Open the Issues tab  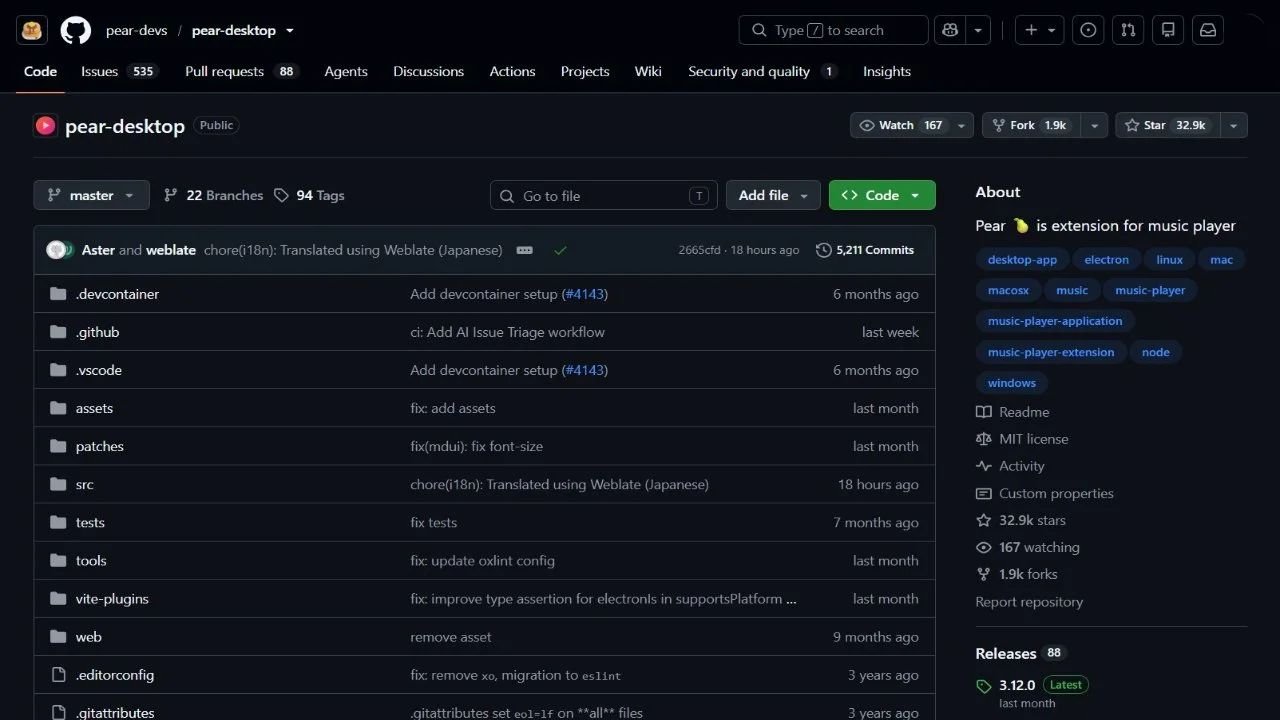tap(119, 71)
